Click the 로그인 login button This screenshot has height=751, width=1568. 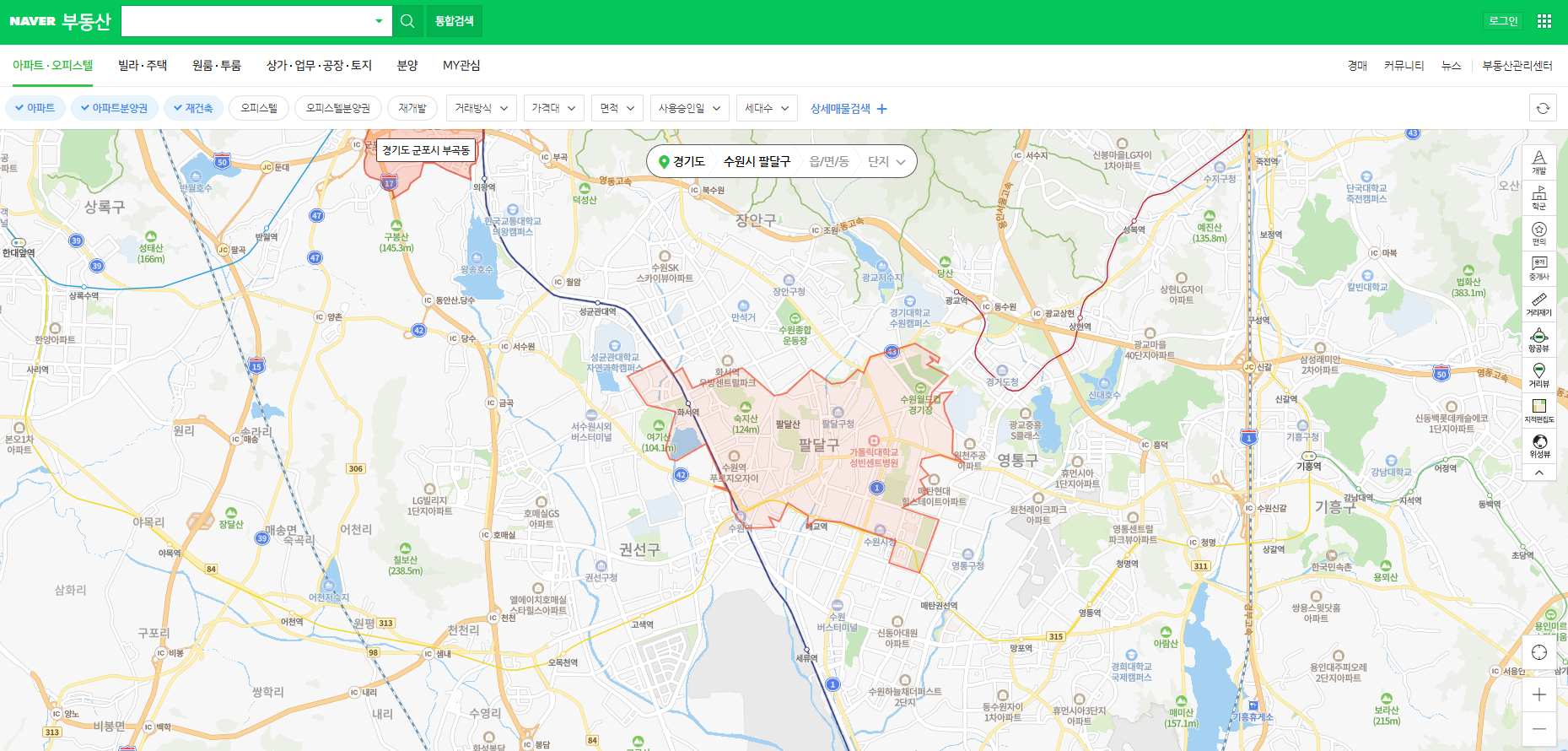click(1503, 21)
